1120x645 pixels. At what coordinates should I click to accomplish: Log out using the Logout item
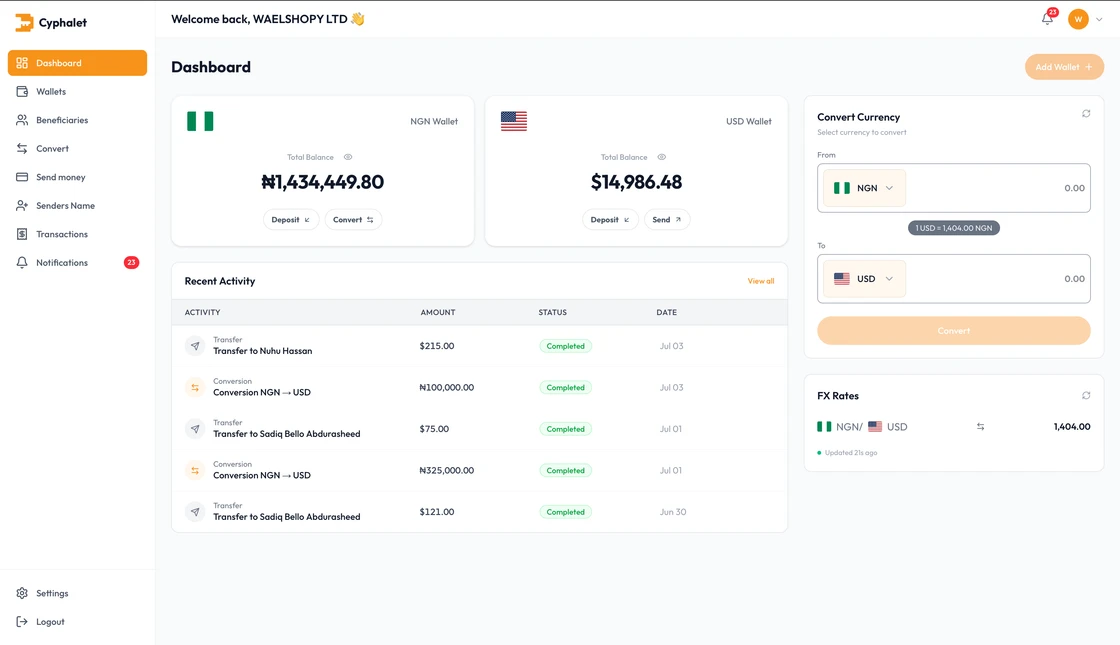77,622
